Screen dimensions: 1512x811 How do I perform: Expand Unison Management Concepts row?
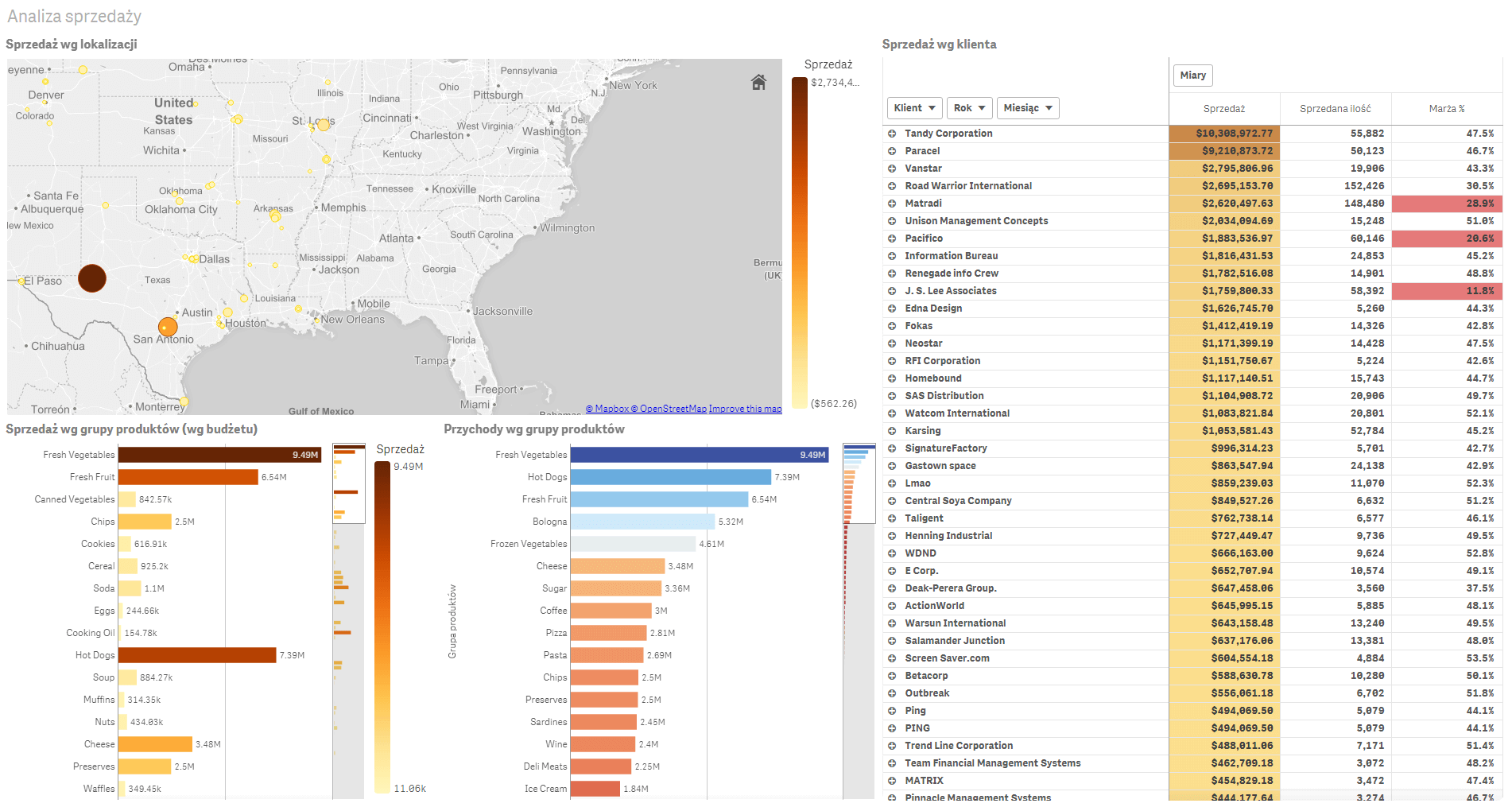(x=892, y=221)
